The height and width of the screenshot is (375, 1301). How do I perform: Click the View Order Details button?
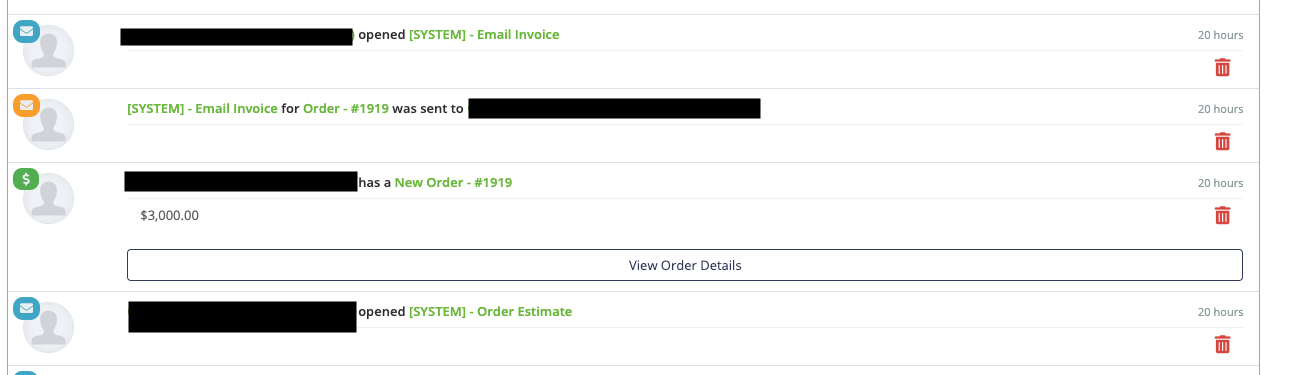tap(685, 265)
